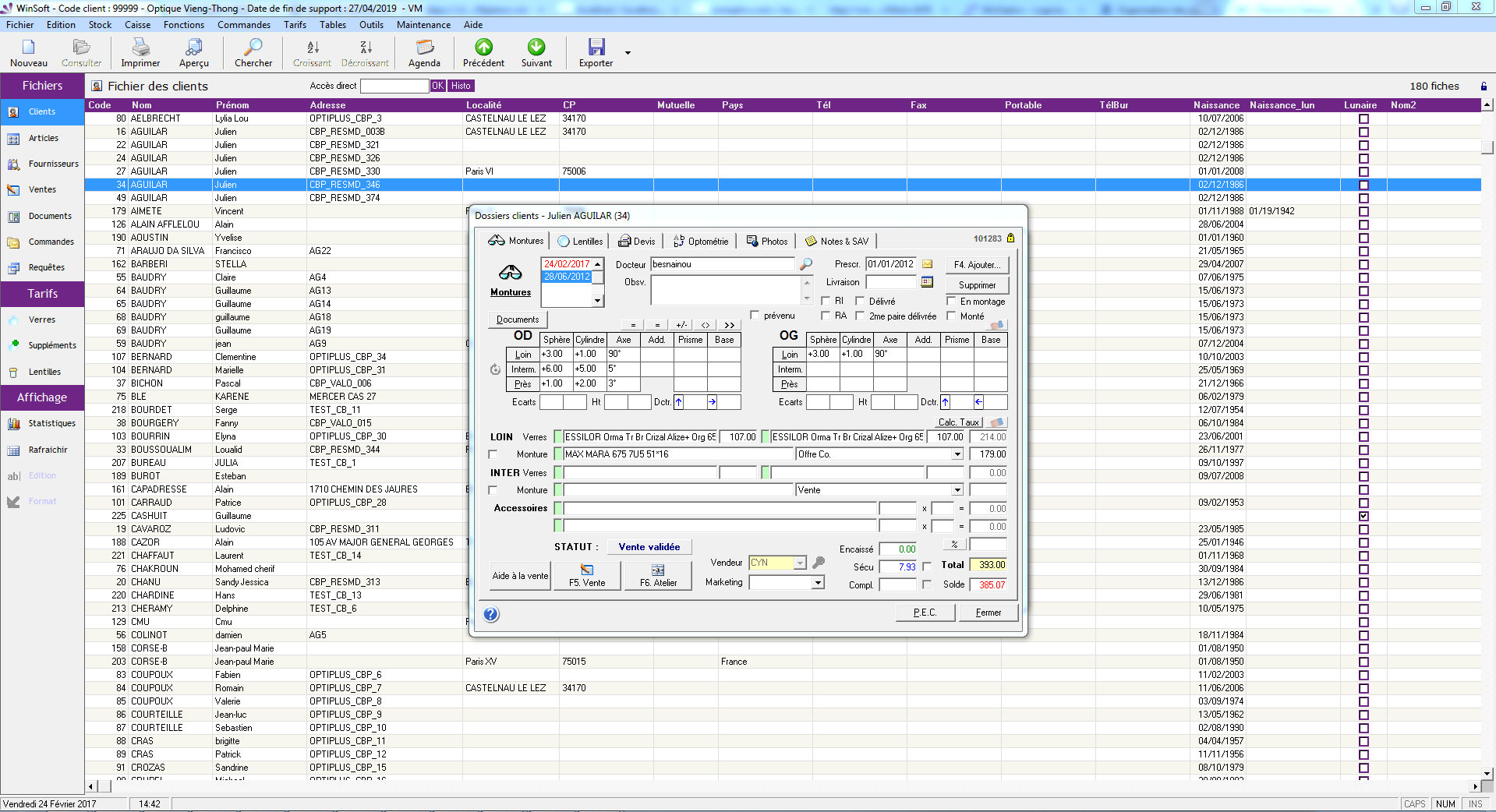Tick the Monté checkbox
This screenshot has height=812, width=1496.
coord(951,316)
